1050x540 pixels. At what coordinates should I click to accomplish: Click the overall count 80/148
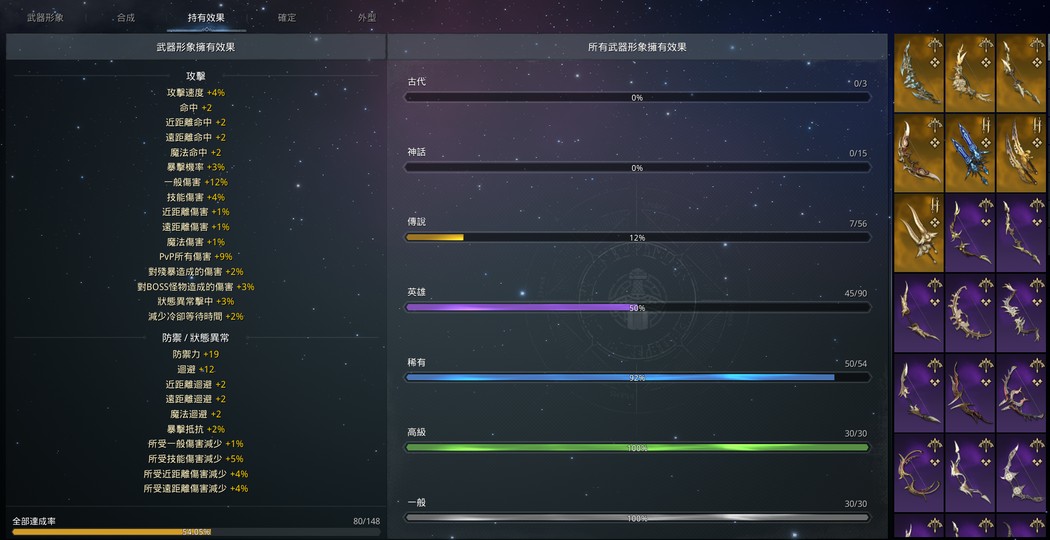pyautogui.click(x=366, y=521)
